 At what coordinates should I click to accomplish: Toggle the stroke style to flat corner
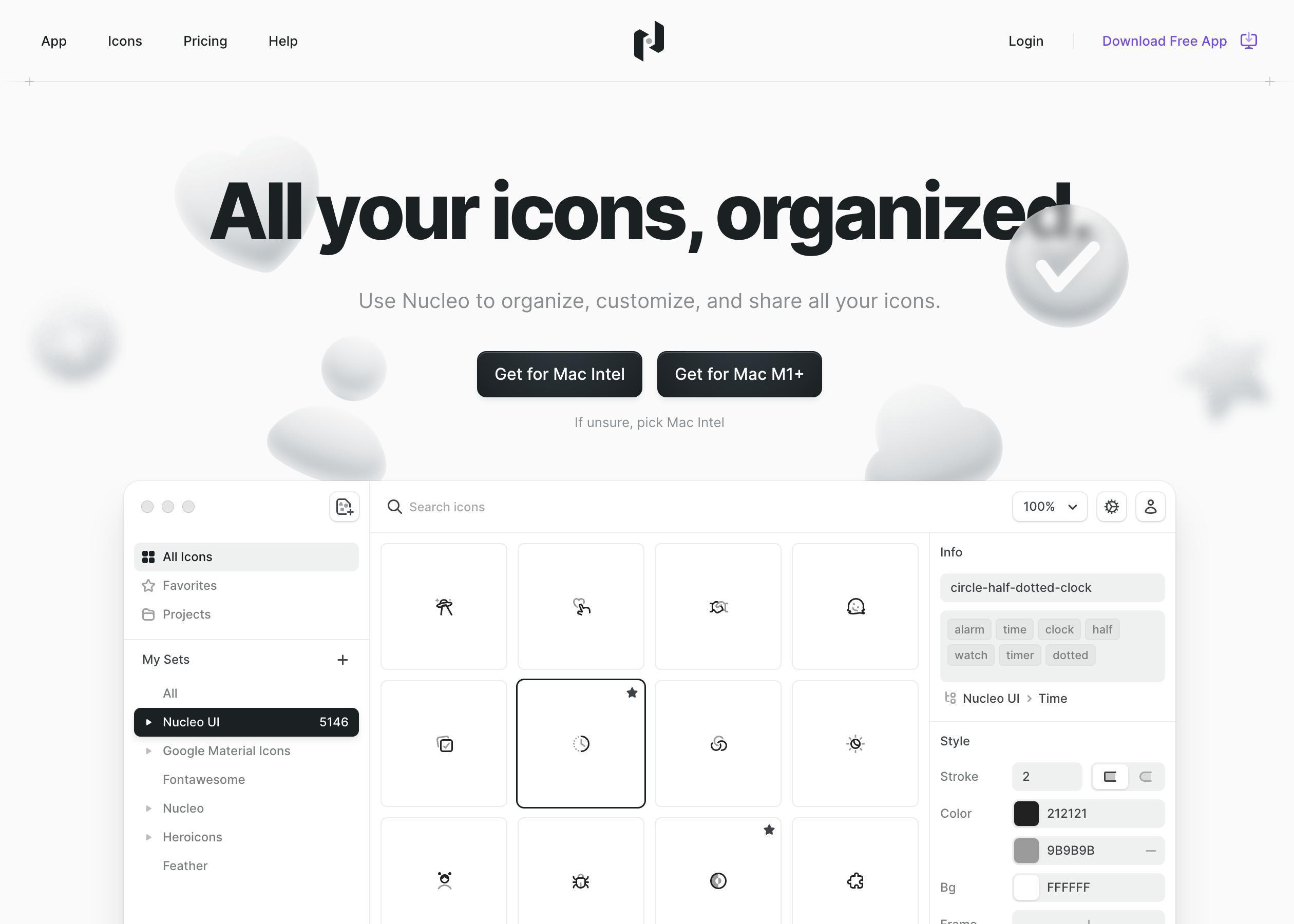click(1109, 776)
